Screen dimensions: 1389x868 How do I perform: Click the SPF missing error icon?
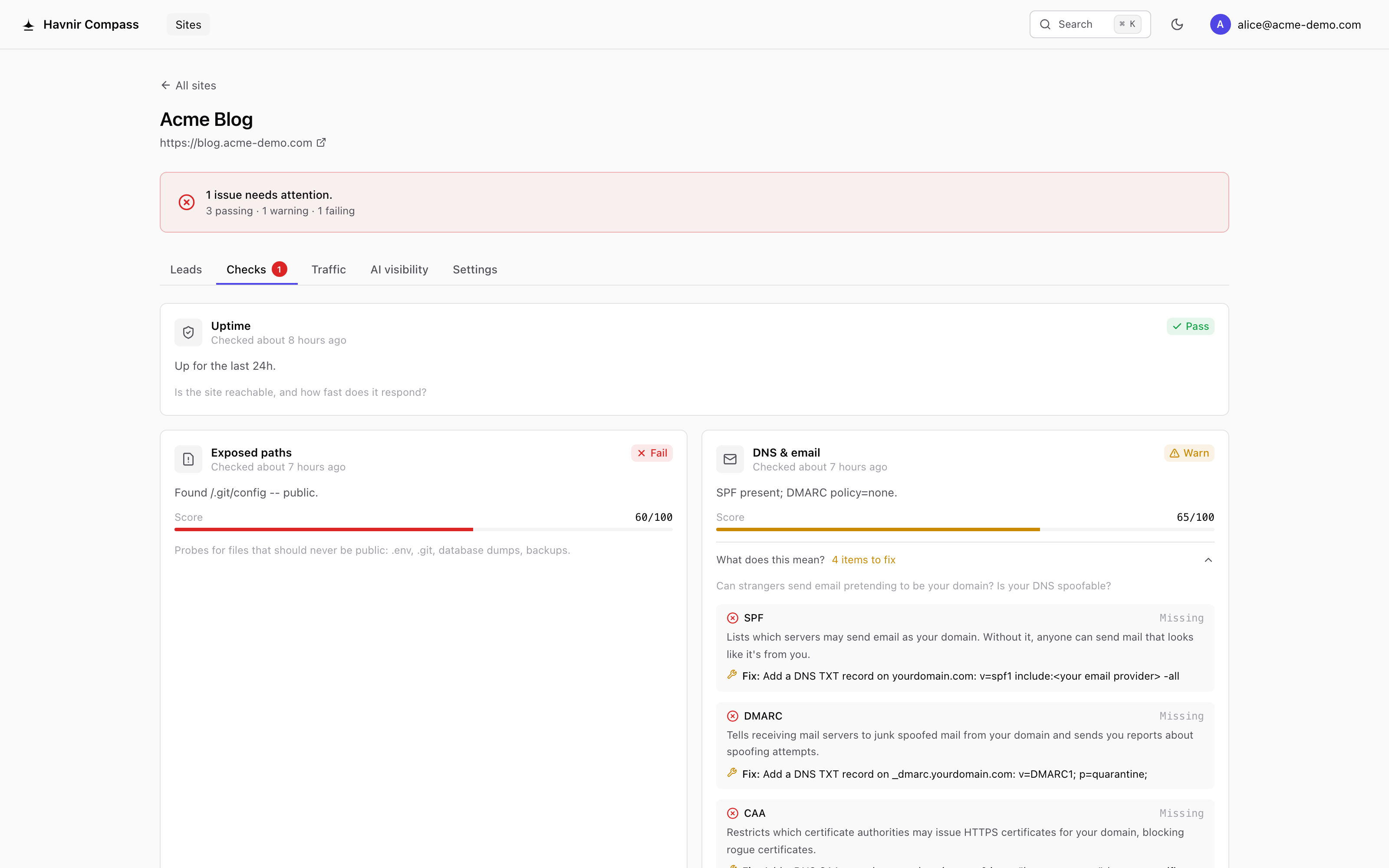click(732, 618)
